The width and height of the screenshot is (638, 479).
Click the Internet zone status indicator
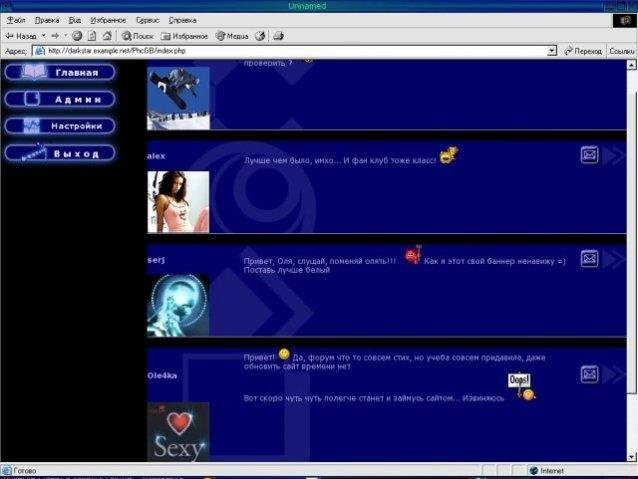(547, 471)
